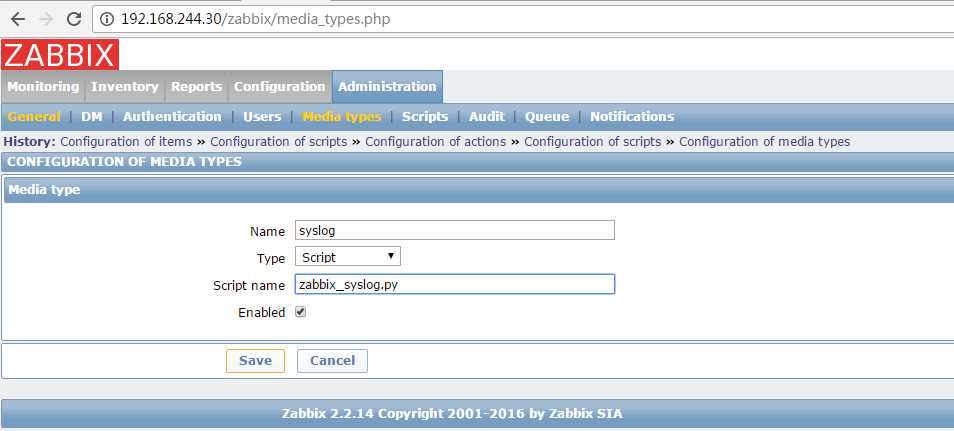Viewport: 954px width, 431px height.
Task: Open the Inventory tab
Action: click(125, 86)
